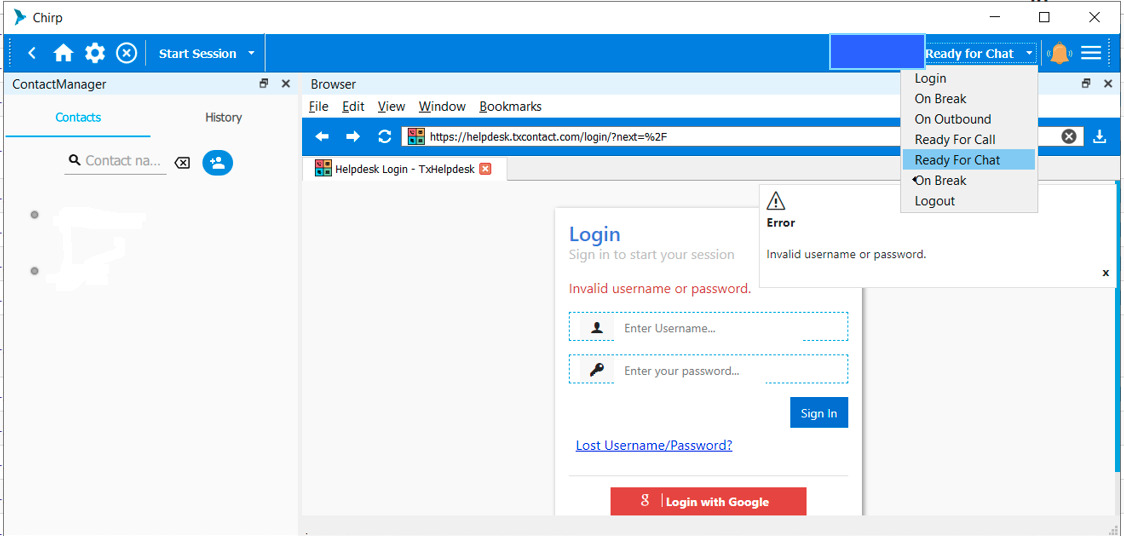Click the first contact status dot
Image resolution: width=1124 pixels, height=536 pixels.
[34, 215]
